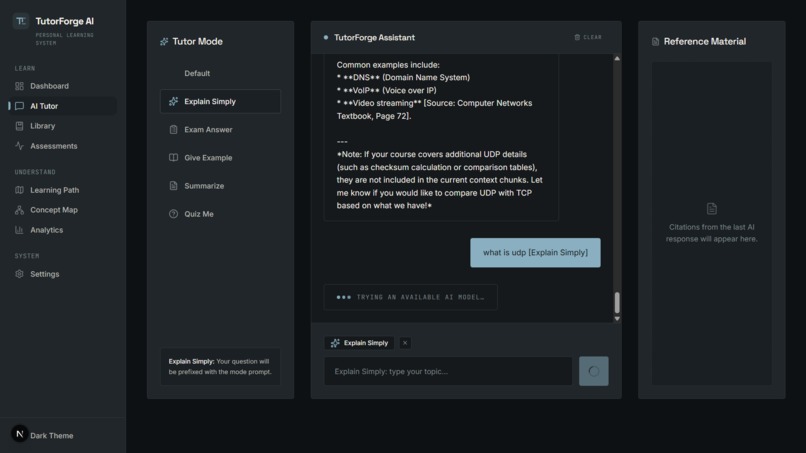Select the AI Tutor nav item
The height and width of the screenshot is (453, 806).
coord(62,106)
